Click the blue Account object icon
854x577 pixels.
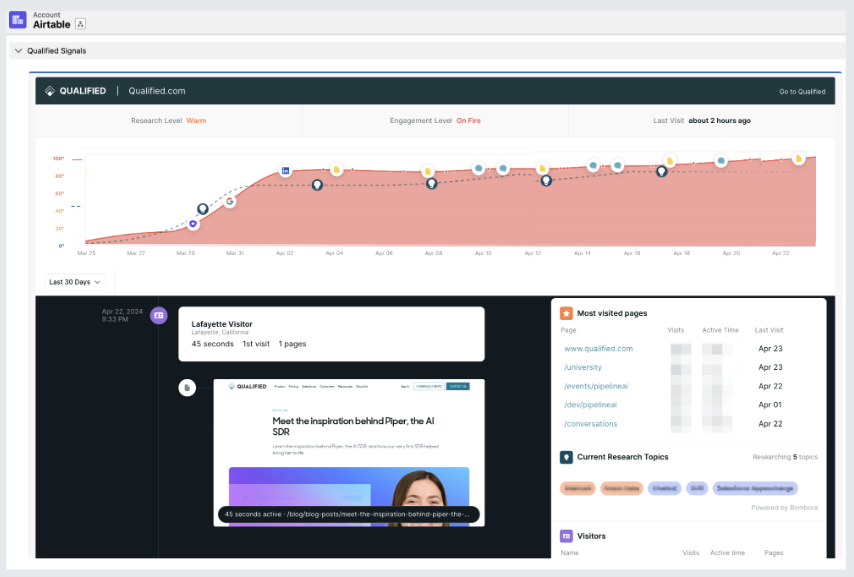[x=17, y=20]
